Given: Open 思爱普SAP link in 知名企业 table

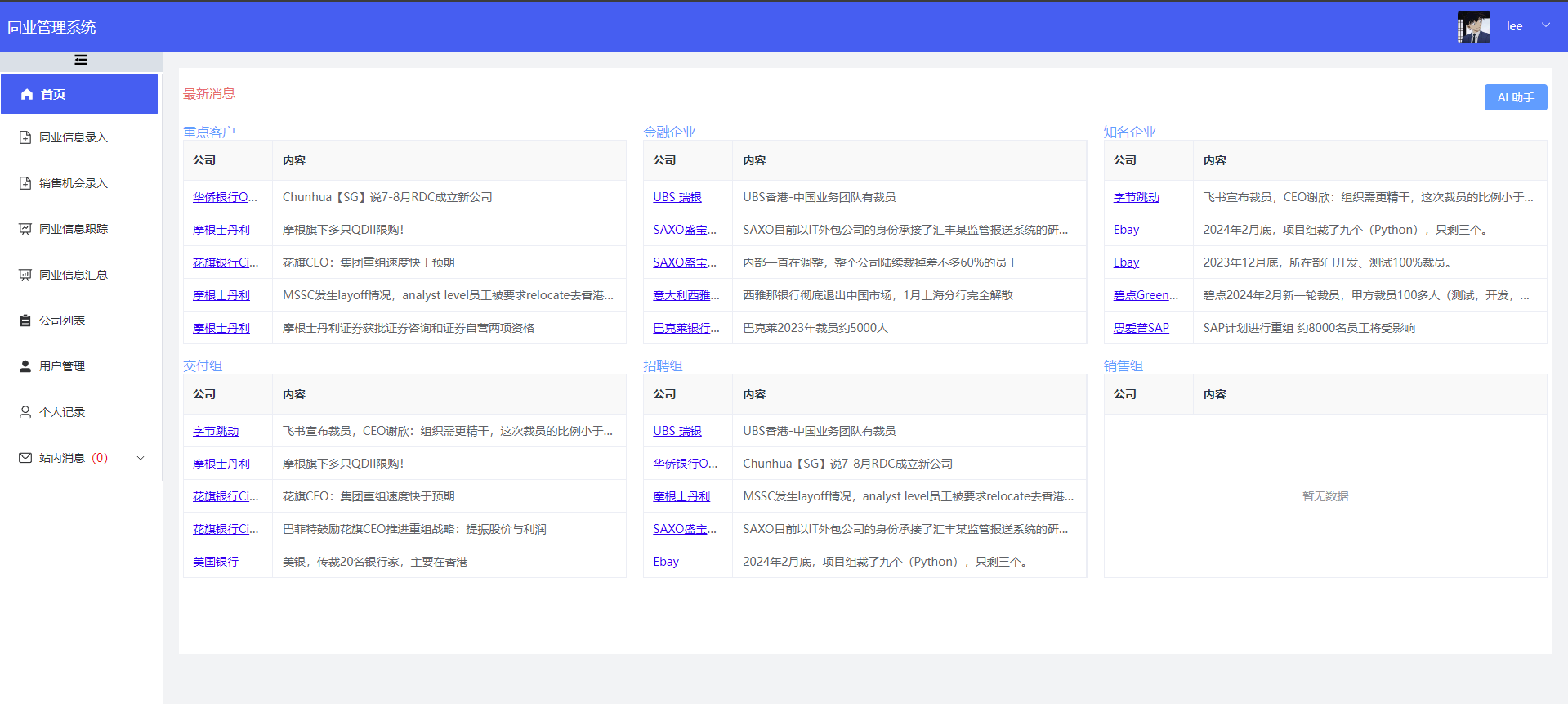Looking at the screenshot, I should click(1141, 328).
